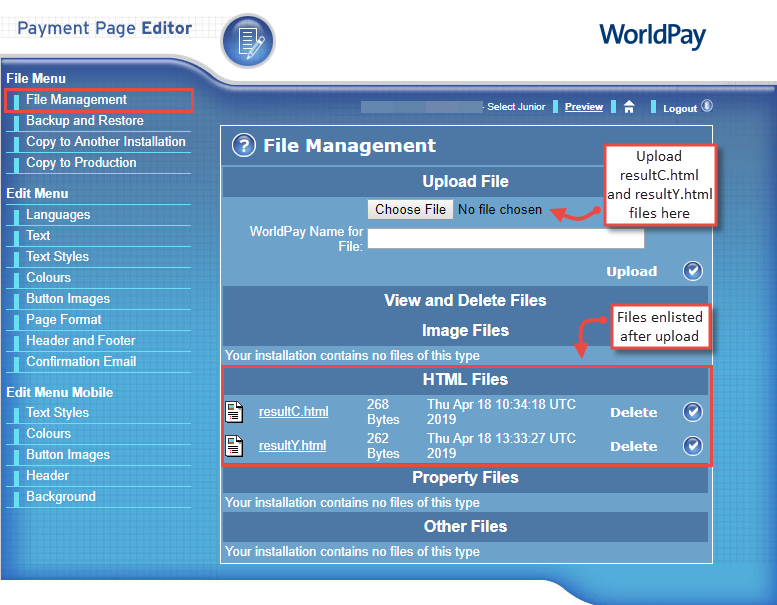
Task: Focus the WorldPay Name for File field
Action: [x=506, y=239]
